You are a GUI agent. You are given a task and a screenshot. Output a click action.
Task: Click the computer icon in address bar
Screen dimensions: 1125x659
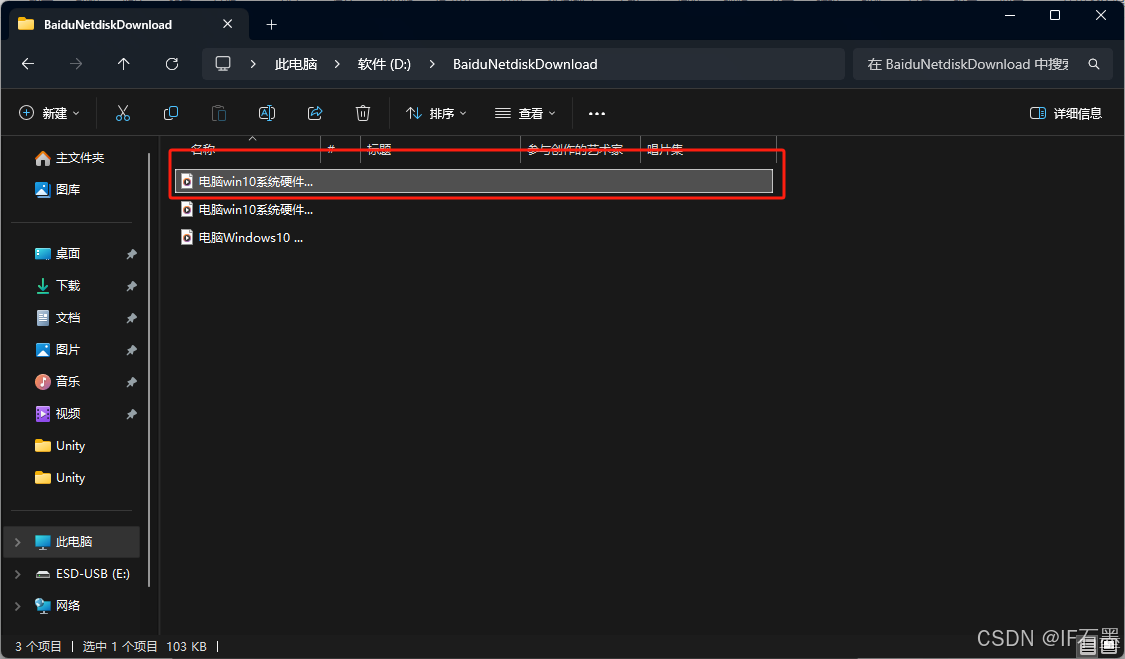(x=223, y=64)
